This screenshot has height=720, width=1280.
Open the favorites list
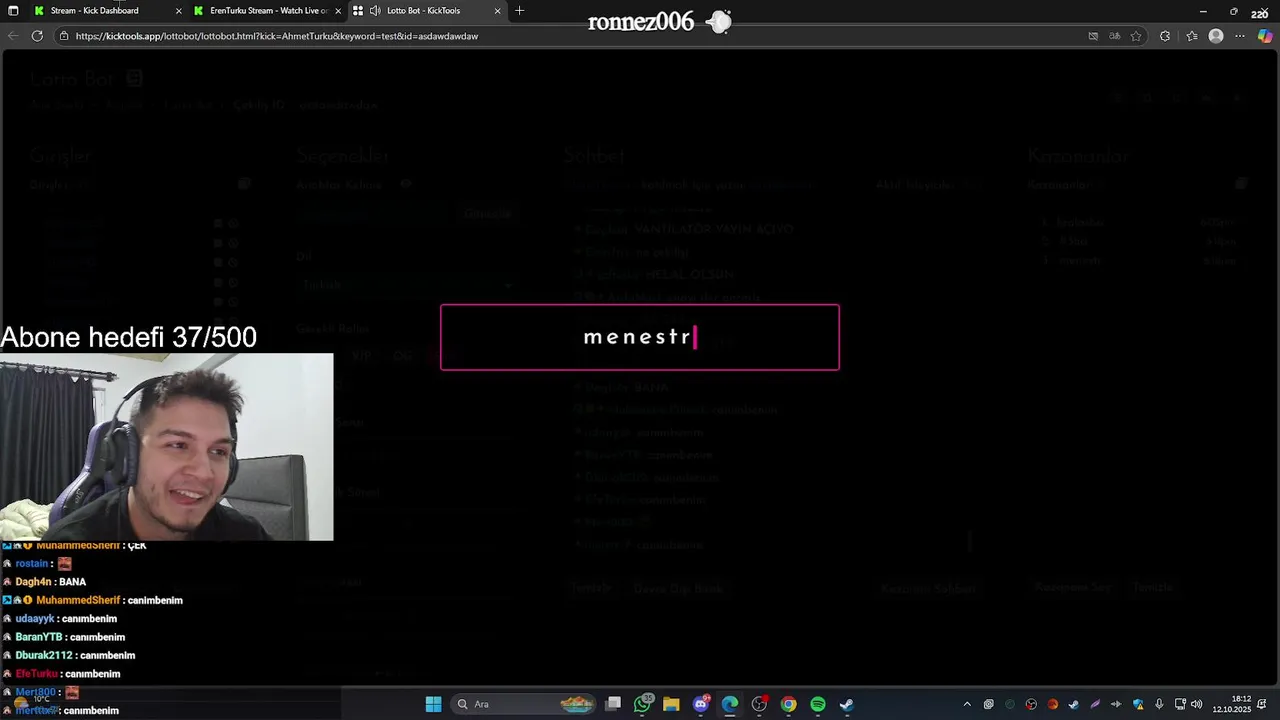[1191, 36]
